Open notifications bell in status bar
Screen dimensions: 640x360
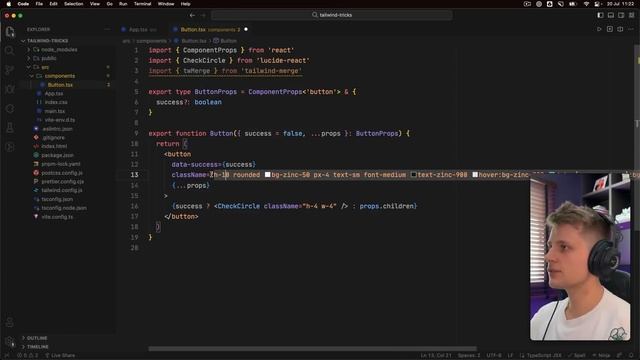pos(632,356)
